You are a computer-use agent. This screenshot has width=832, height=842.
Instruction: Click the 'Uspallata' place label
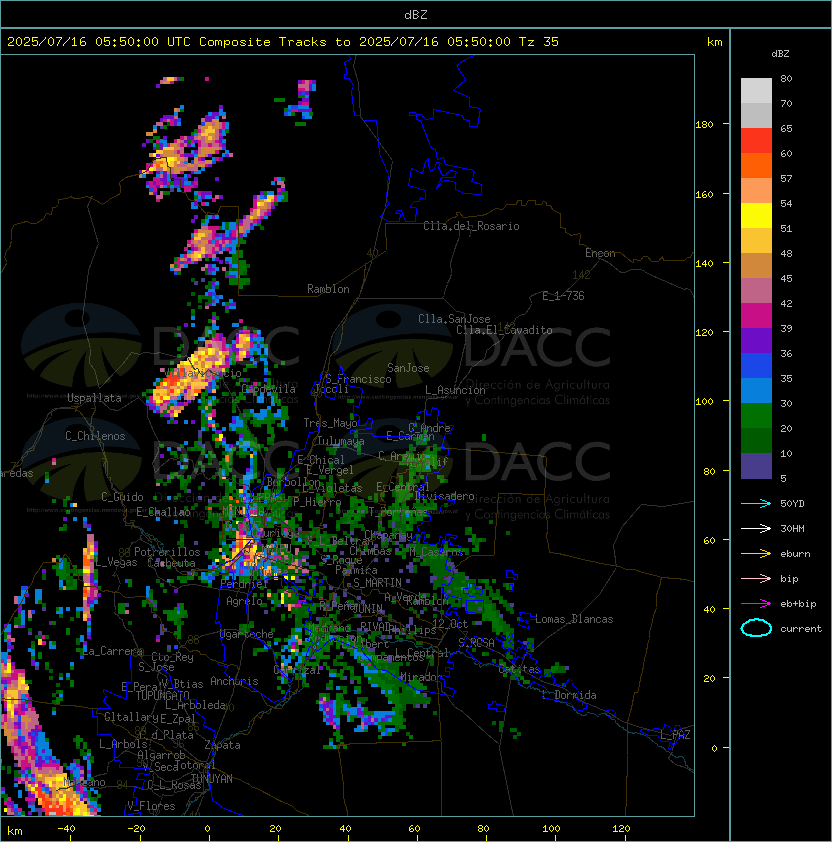95,398
